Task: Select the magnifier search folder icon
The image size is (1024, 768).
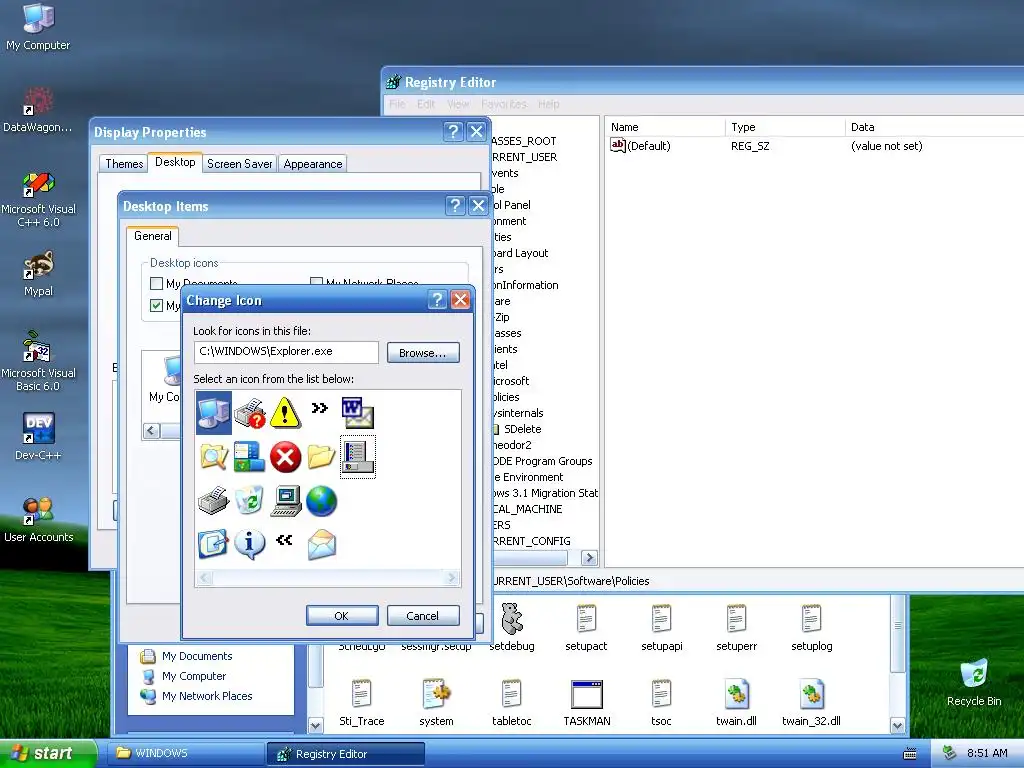Action: pyautogui.click(x=214, y=456)
